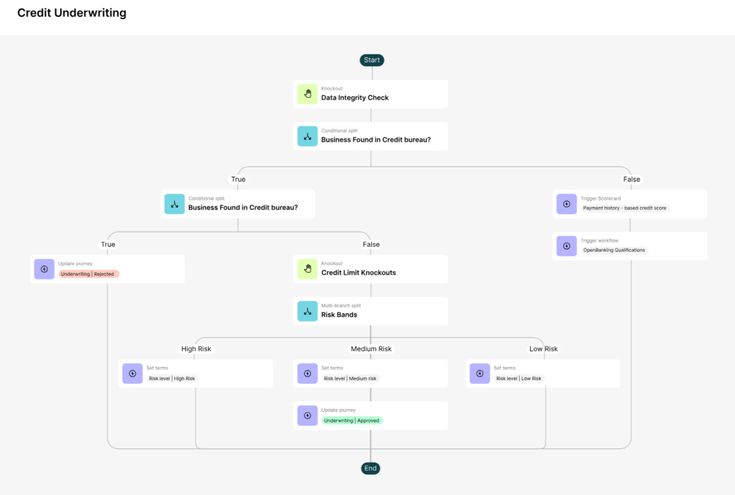Click the Trigger Scorecard node icon

click(x=566, y=204)
